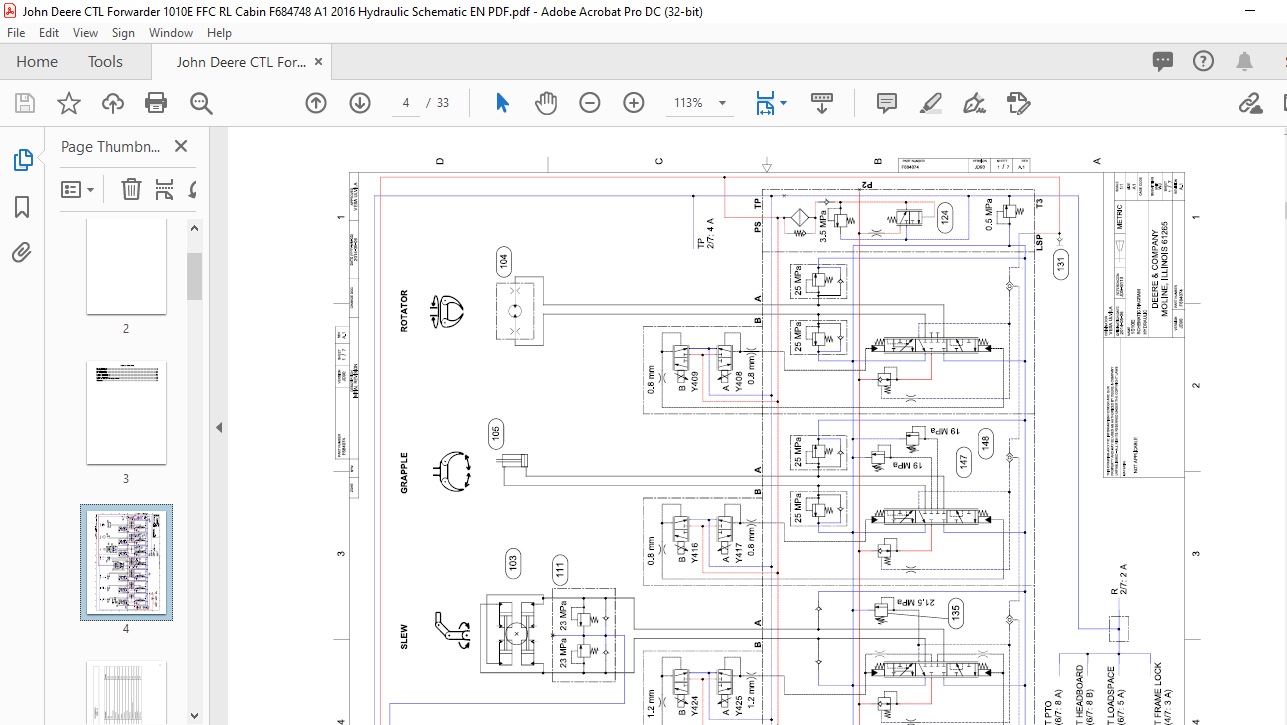Print the document using the printer icon
Screen dimensions: 1287x725
point(156,103)
